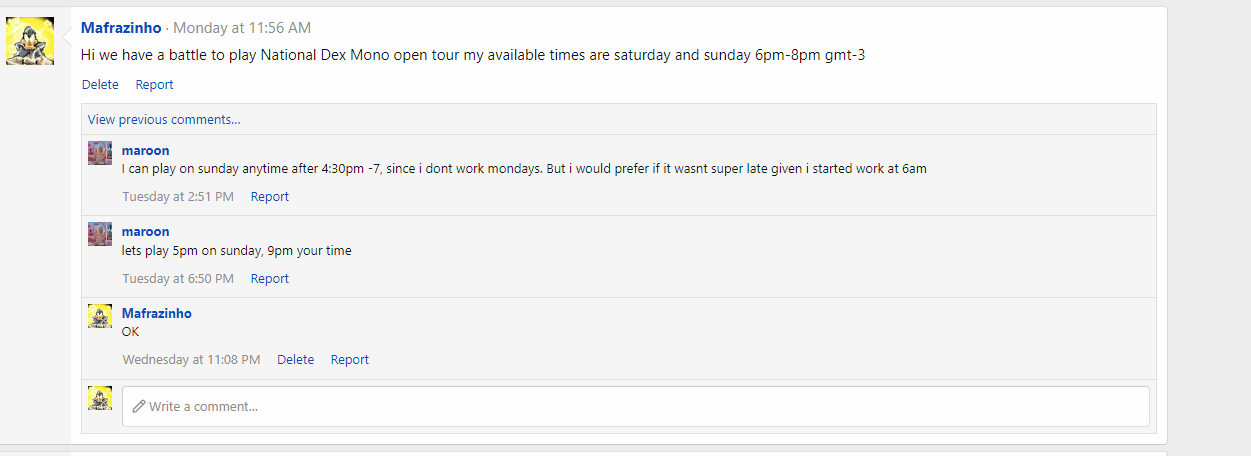The image size is (1251, 456).
Task: Click maroon's avatar on second comment
Action: 100,234
